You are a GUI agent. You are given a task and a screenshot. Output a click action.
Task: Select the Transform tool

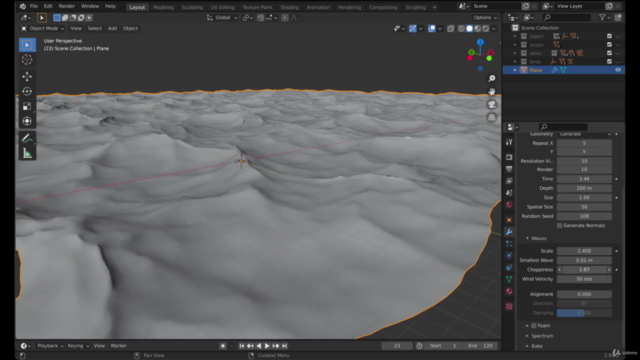27,121
